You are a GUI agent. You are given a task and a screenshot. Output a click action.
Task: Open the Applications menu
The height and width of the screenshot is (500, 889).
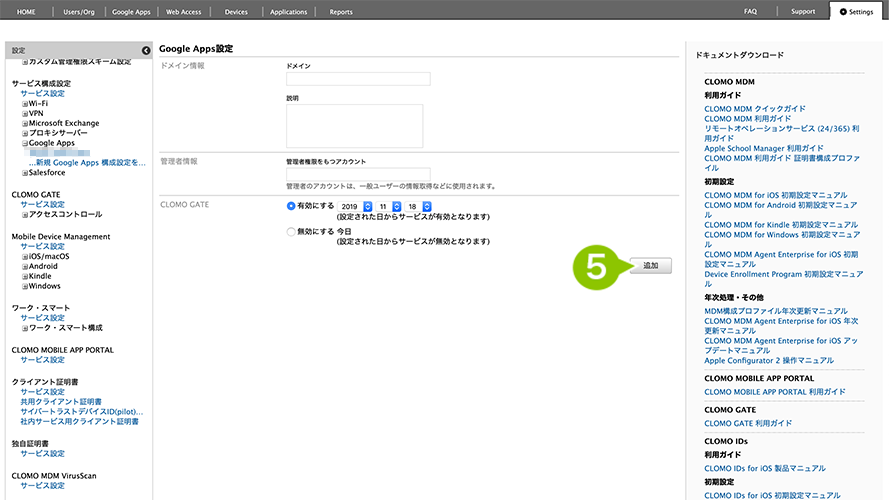coord(288,11)
